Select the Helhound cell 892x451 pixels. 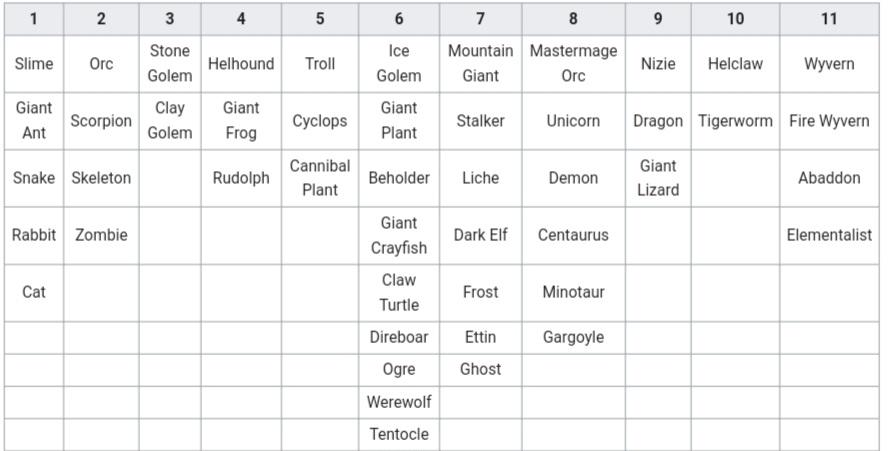(241, 64)
